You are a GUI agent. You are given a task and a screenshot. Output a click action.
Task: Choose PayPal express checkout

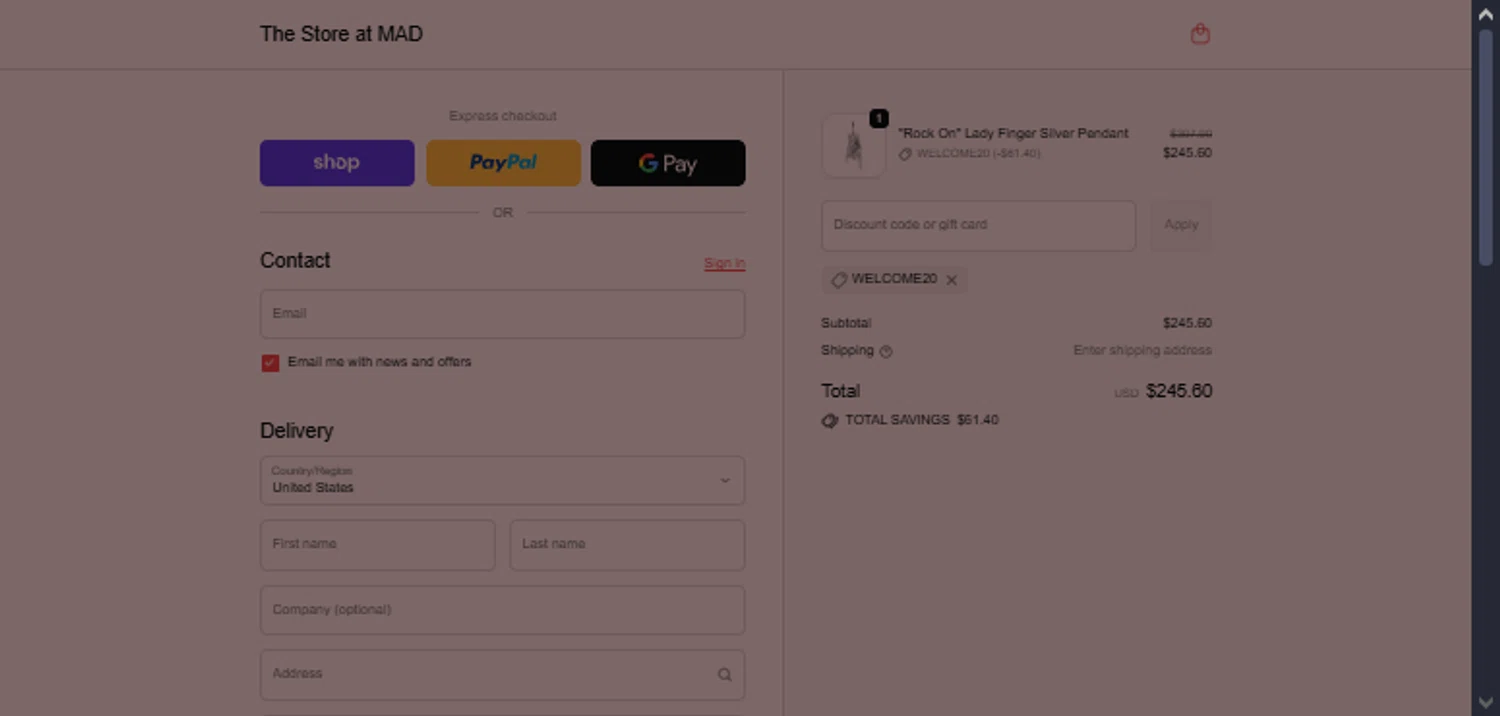[x=503, y=163]
